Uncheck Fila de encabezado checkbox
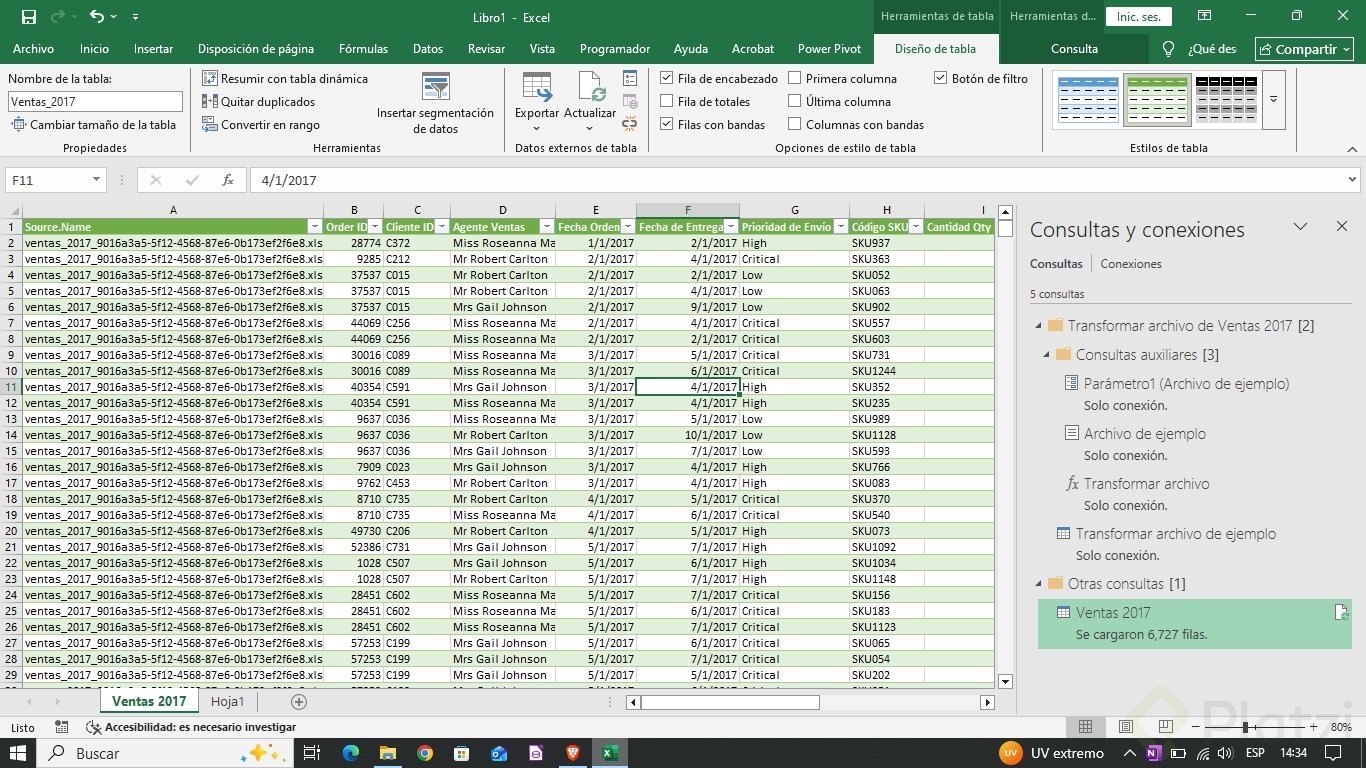 [667, 79]
